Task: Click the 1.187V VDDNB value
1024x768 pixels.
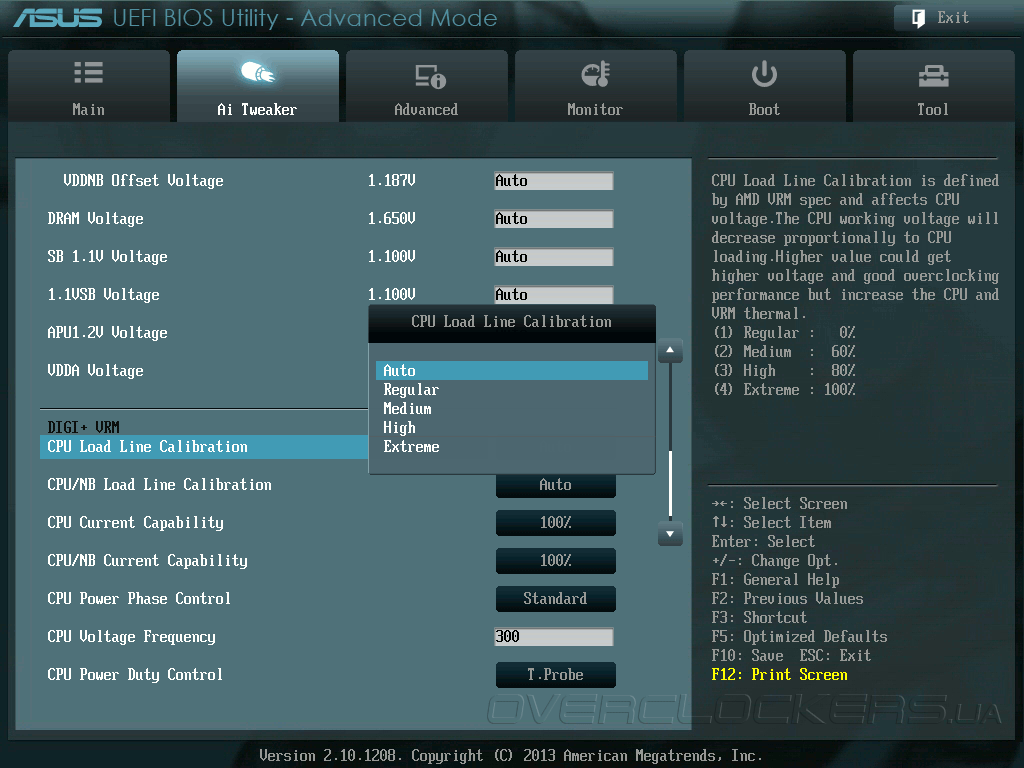Action: [391, 181]
